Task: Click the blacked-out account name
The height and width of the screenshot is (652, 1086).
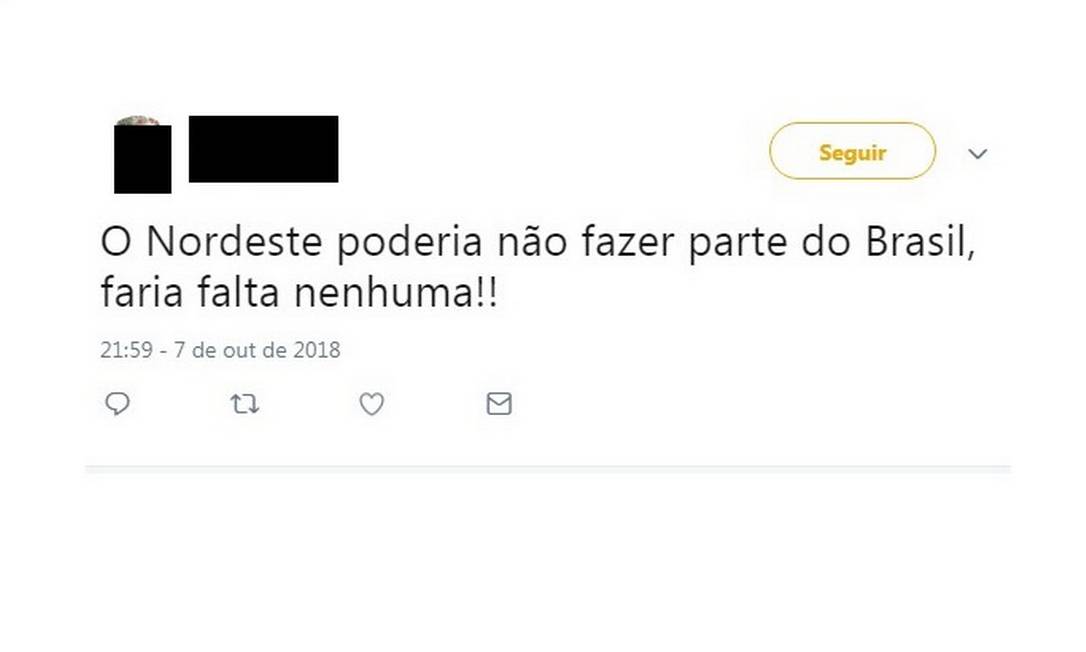Action: (263, 149)
